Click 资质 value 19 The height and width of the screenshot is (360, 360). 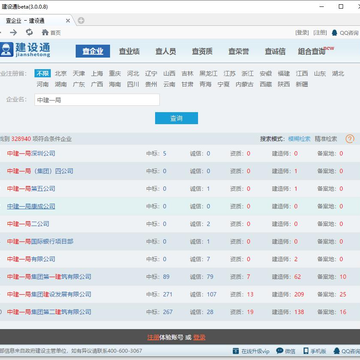tap(250, 312)
